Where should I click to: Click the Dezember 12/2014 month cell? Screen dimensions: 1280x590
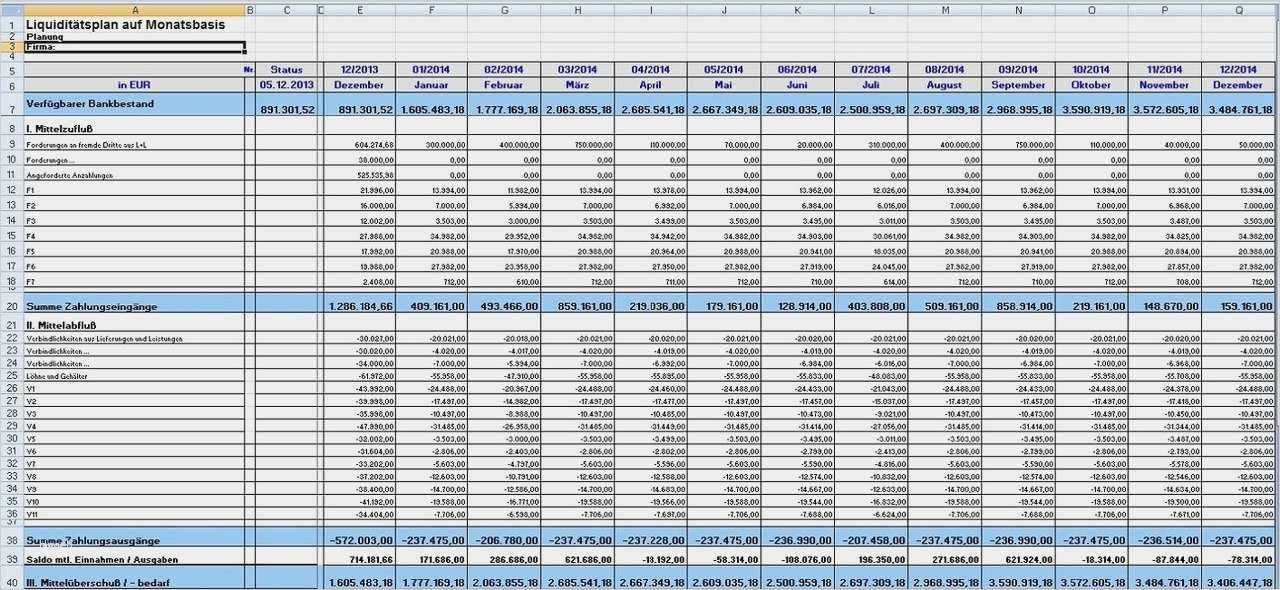point(1240,85)
